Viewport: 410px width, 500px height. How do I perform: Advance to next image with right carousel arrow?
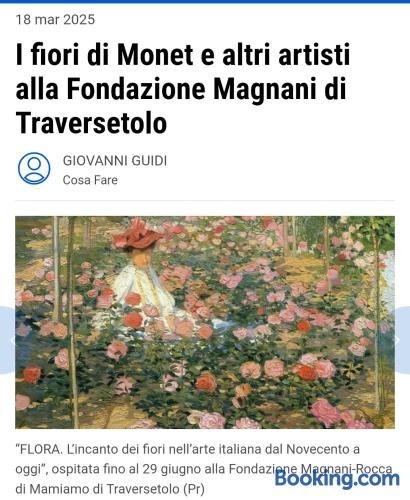[402, 340]
